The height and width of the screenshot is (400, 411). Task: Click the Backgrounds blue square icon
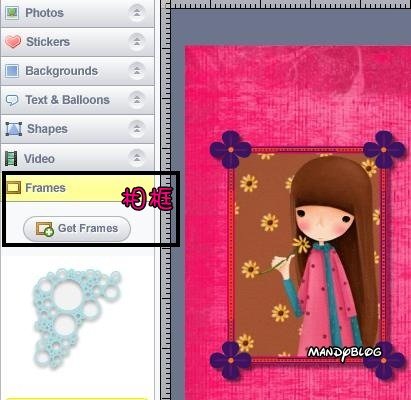(12, 71)
